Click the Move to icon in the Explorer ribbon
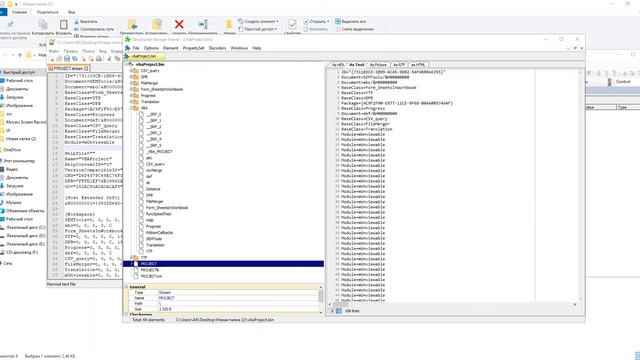Image resolution: width=640 pixels, height=360 pixels. 132,24
